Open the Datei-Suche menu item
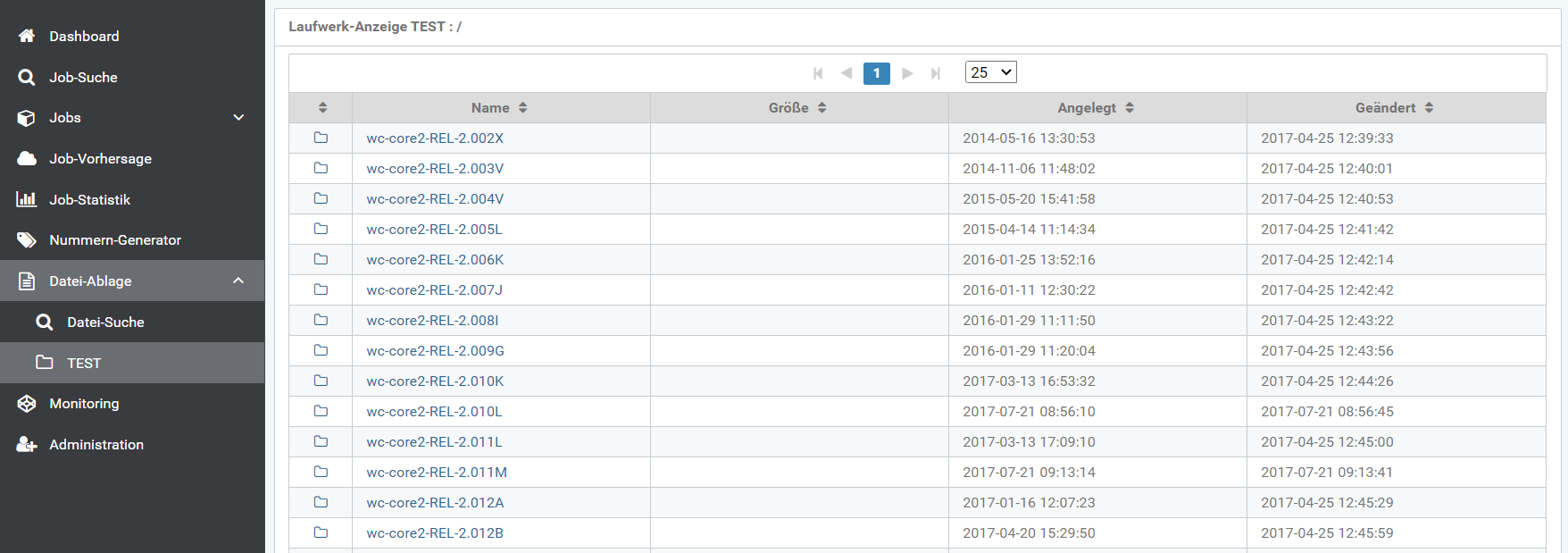 coord(105,323)
